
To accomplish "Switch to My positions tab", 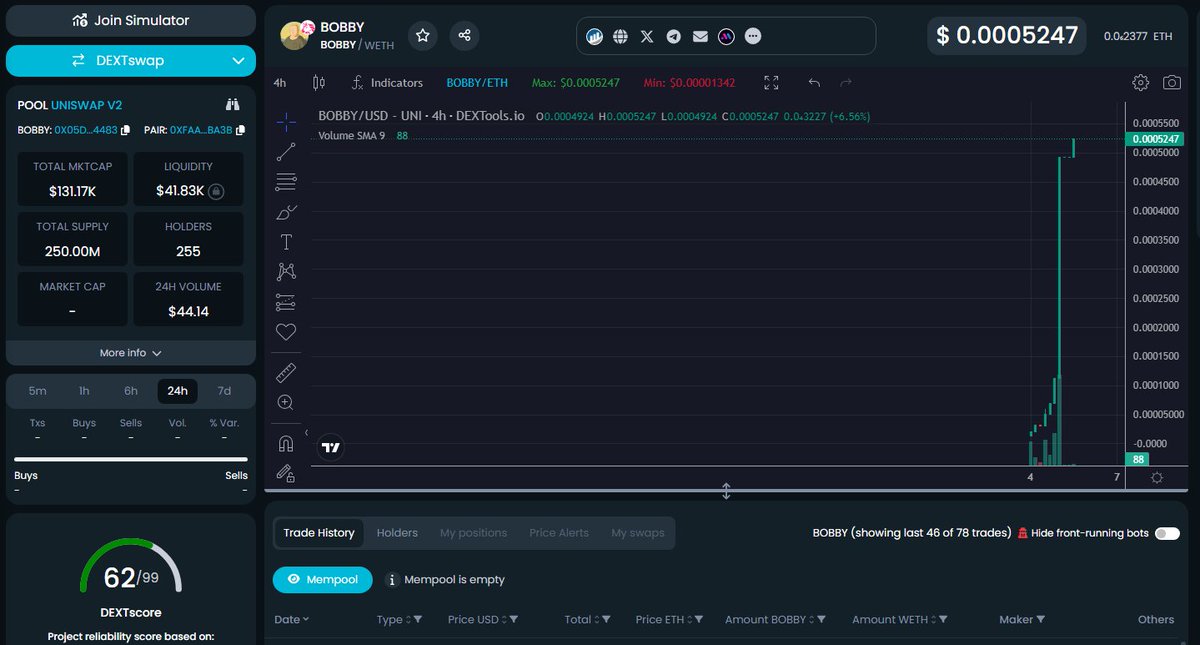I will coord(473,533).
